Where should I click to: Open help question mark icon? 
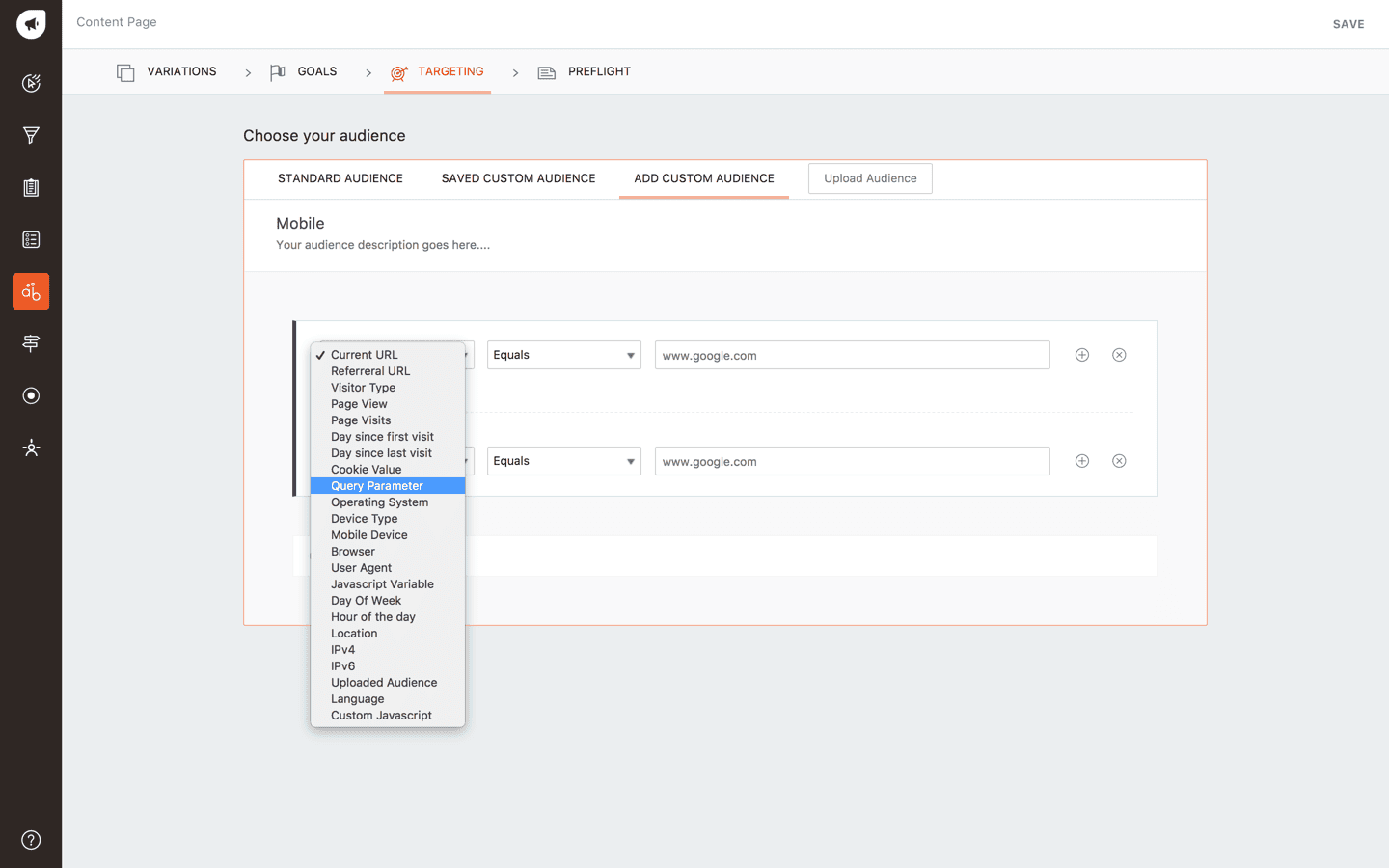click(31, 840)
